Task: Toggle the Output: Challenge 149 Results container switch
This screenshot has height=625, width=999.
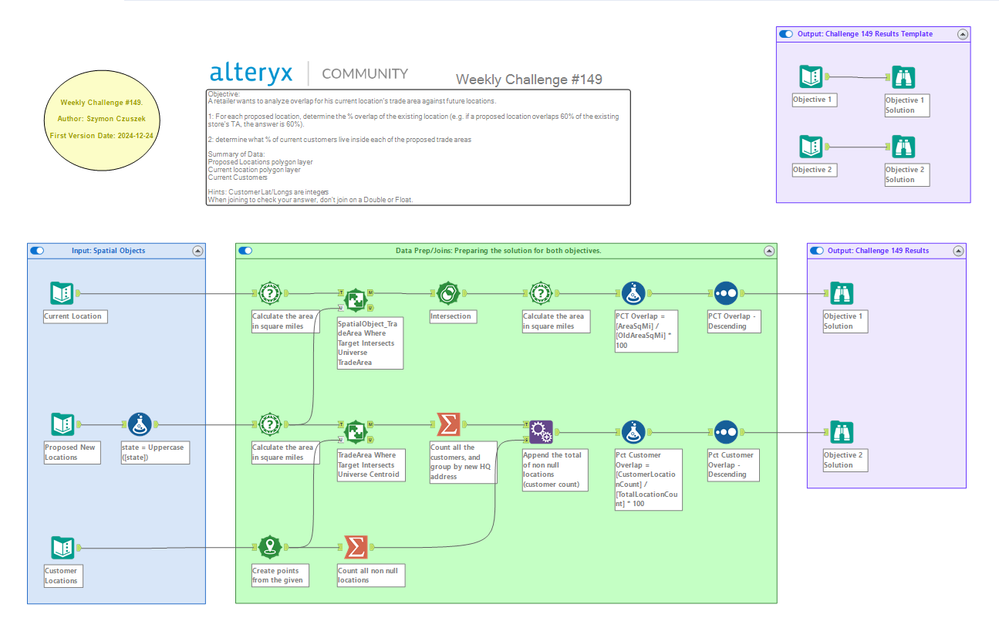Action: 817,251
